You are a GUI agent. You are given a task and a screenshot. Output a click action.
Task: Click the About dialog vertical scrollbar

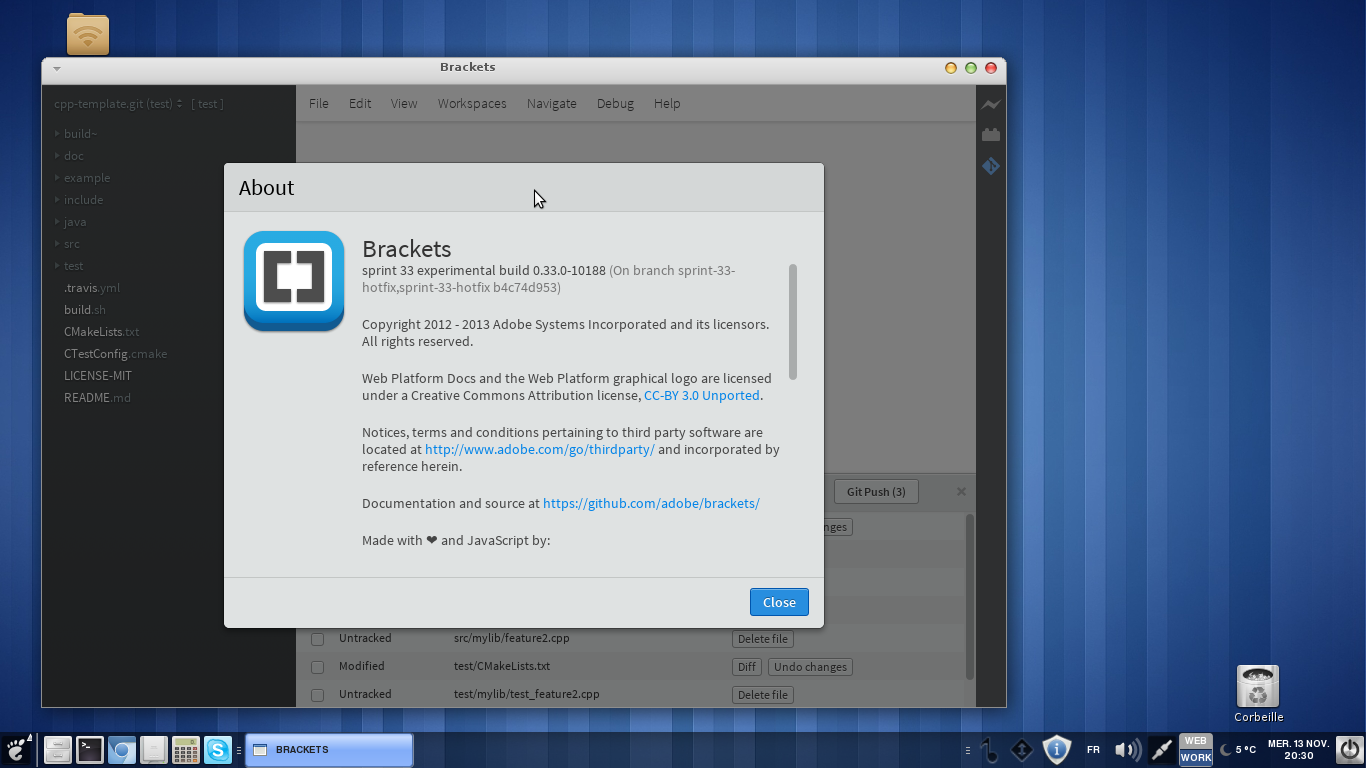pyautogui.click(x=793, y=322)
